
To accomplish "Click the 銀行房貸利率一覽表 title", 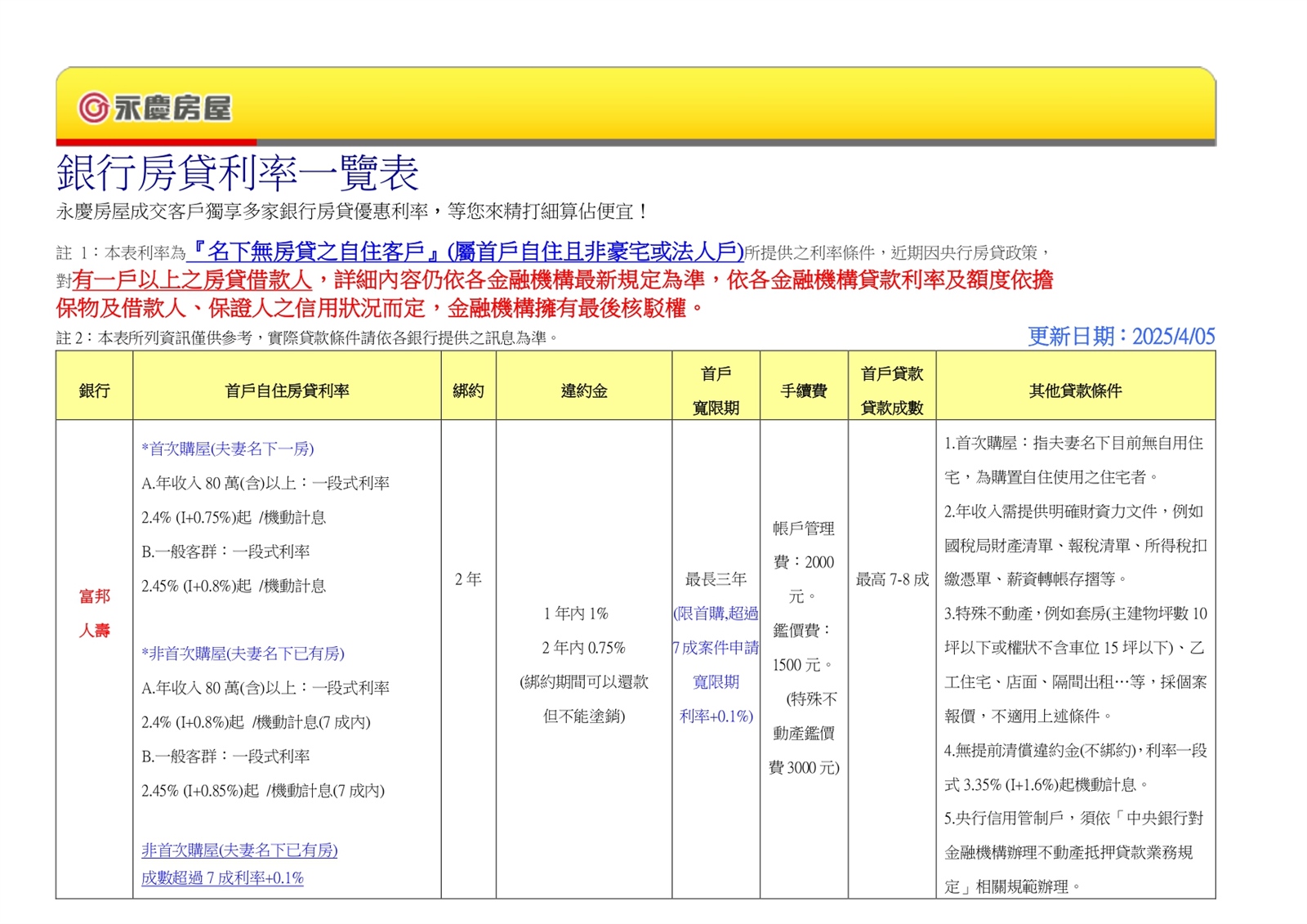I will pos(238,172).
